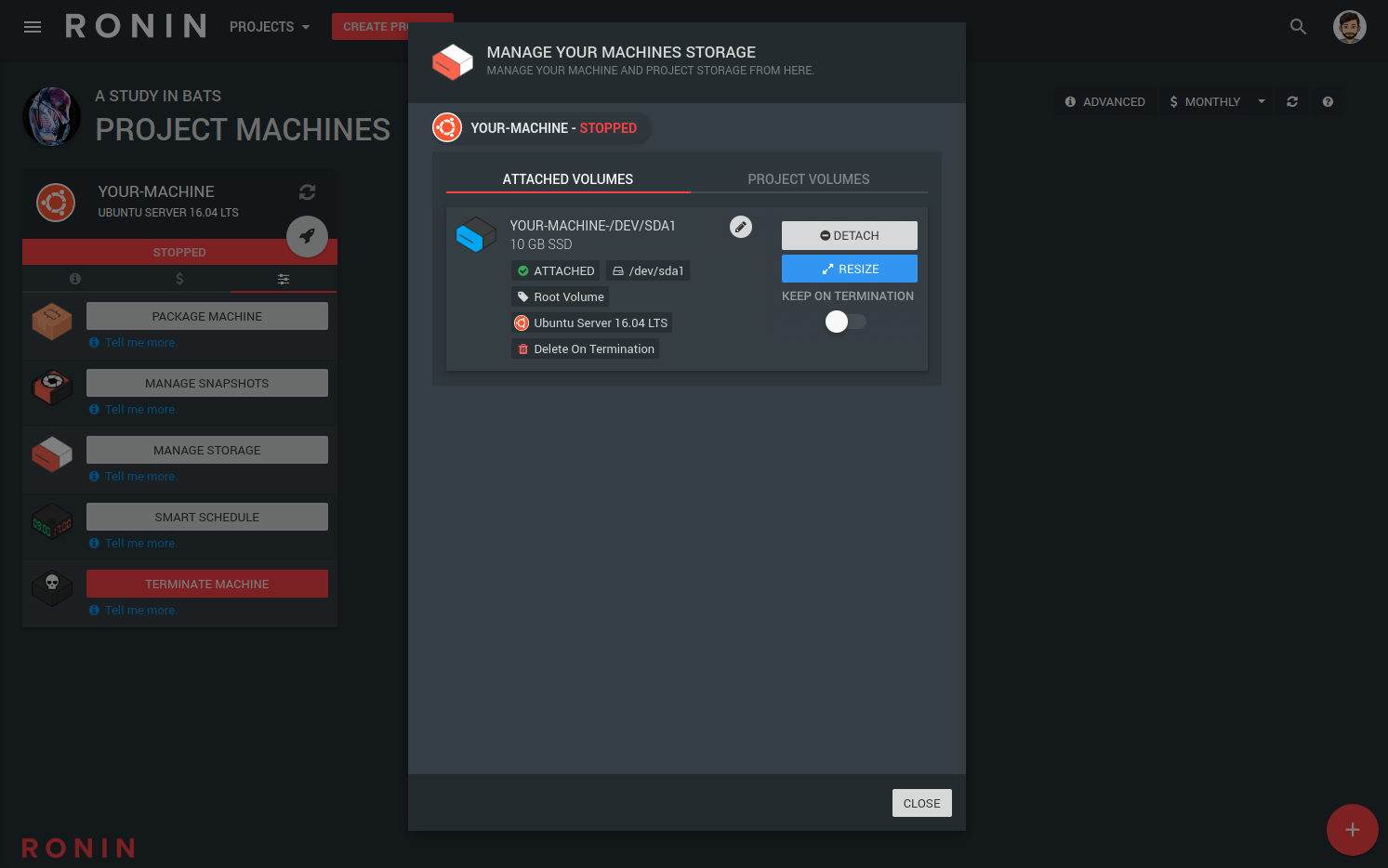Refresh the YOUR-MACHINE card status
Screen dimensions: 1388x868
(308, 192)
